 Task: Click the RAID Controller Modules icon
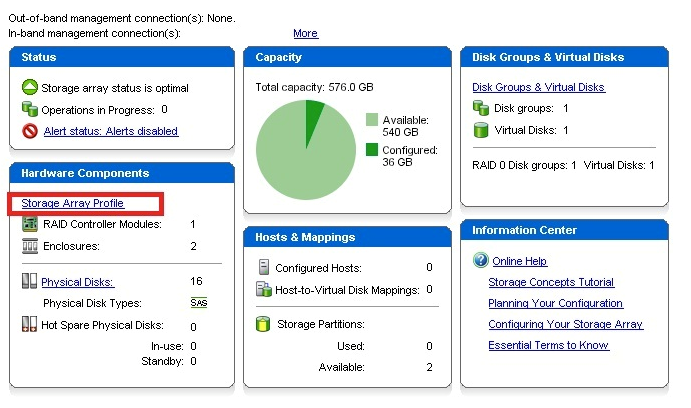[29, 225]
